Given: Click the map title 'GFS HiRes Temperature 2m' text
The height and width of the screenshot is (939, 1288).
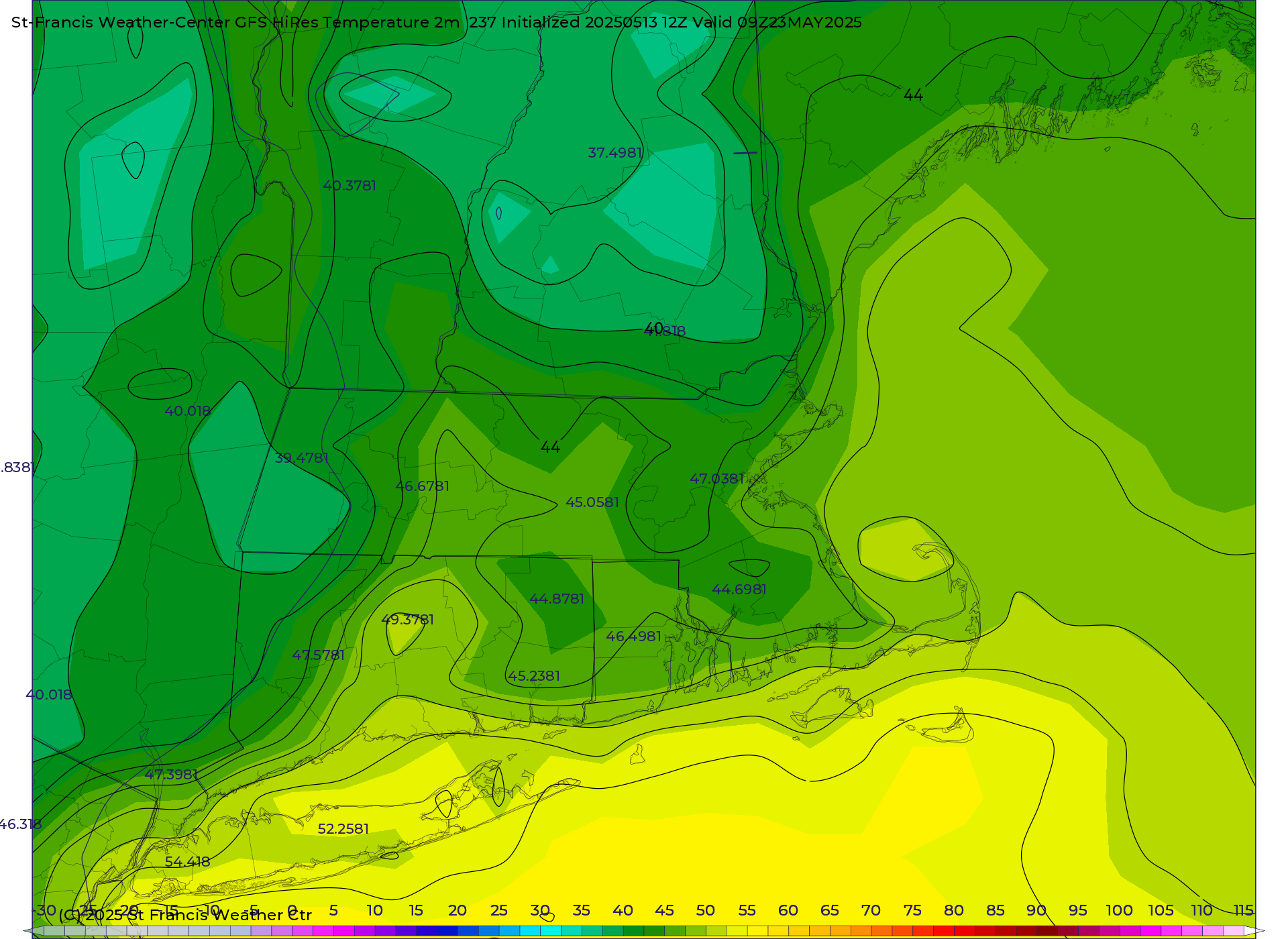Looking at the screenshot, I should (347, 22).
